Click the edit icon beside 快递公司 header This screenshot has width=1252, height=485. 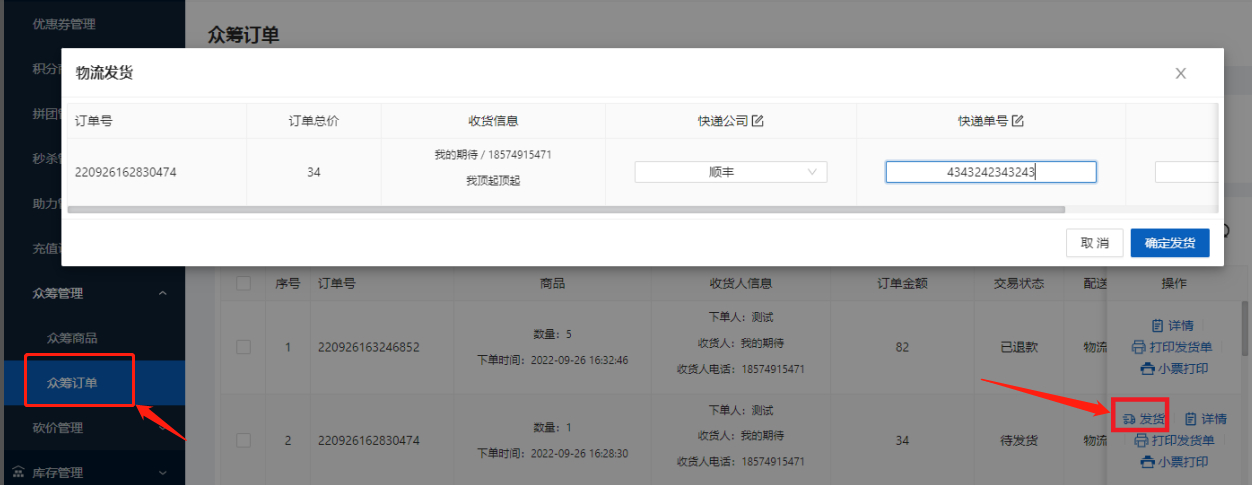point(758,121)
